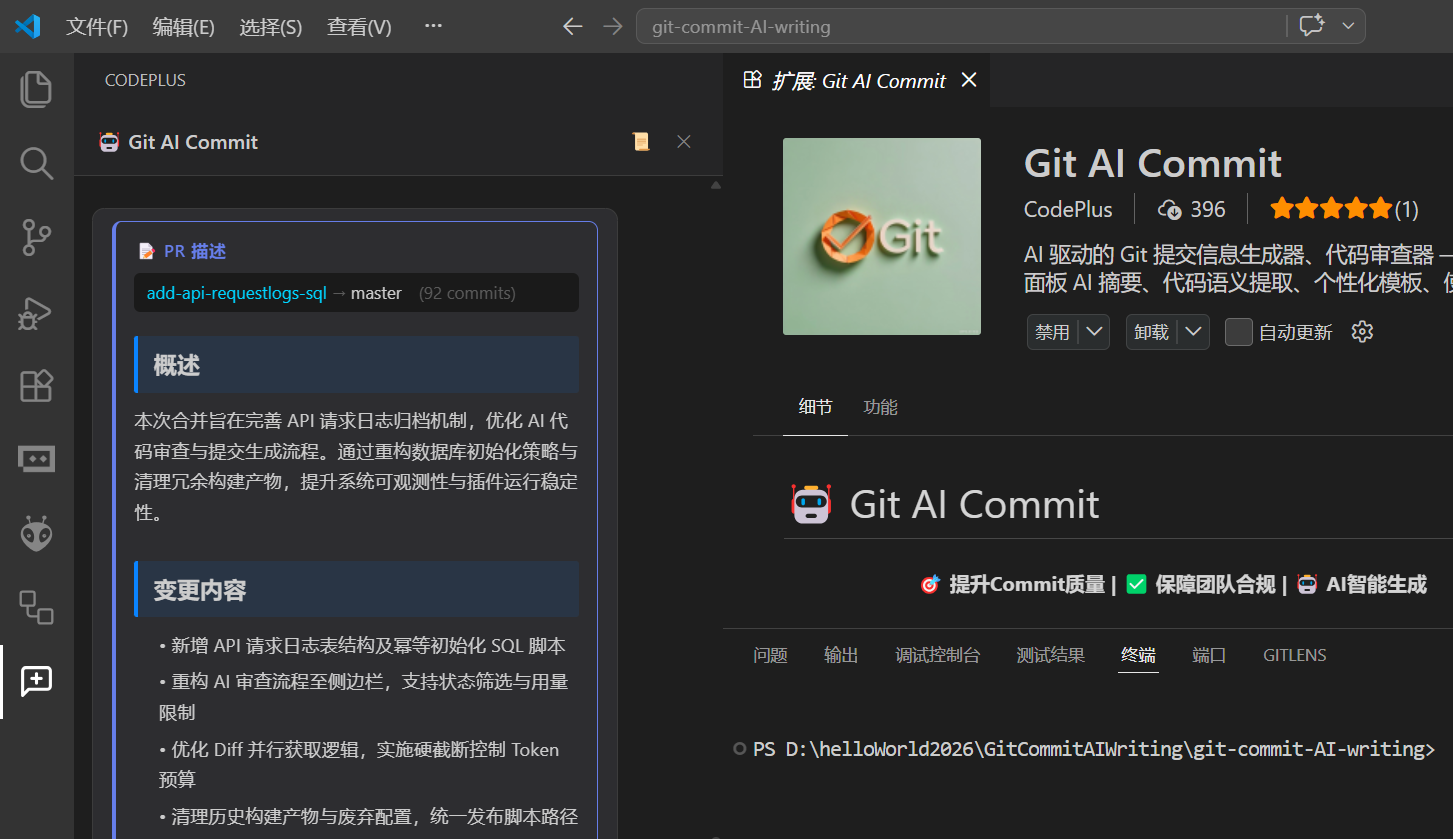Switch to the 端口 panel tab
Image resolution: width=1453 pixels, height=839 pixels.
pyautogui.click(x=1209, y=655)
